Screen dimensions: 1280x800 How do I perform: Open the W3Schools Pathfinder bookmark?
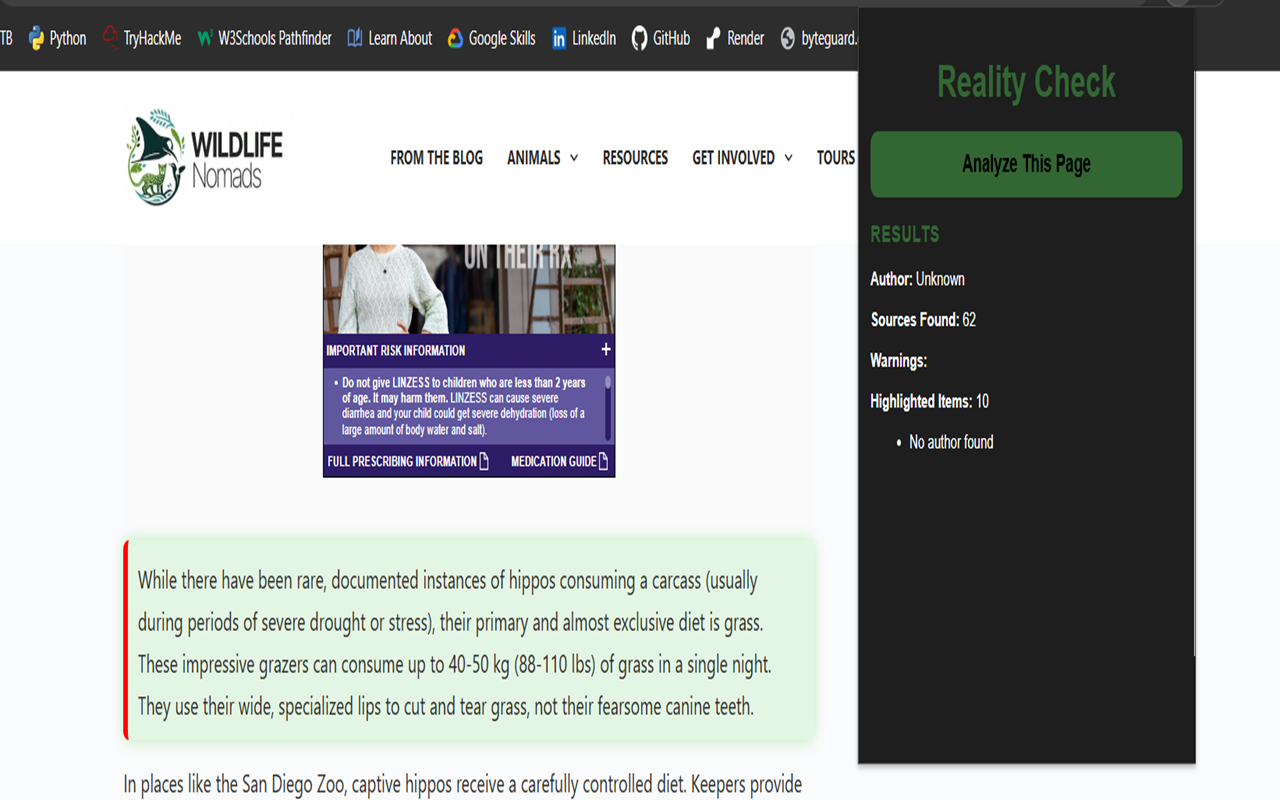264,38
